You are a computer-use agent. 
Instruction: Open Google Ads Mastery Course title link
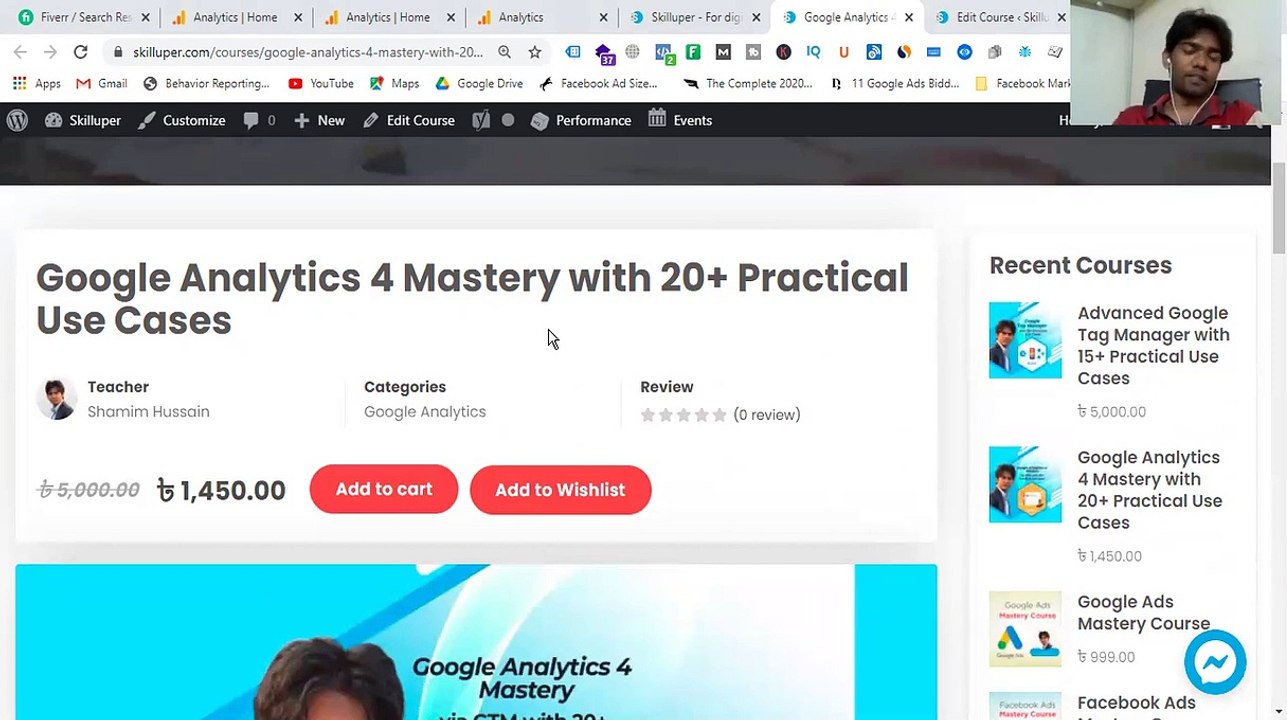pos(1143,612)
